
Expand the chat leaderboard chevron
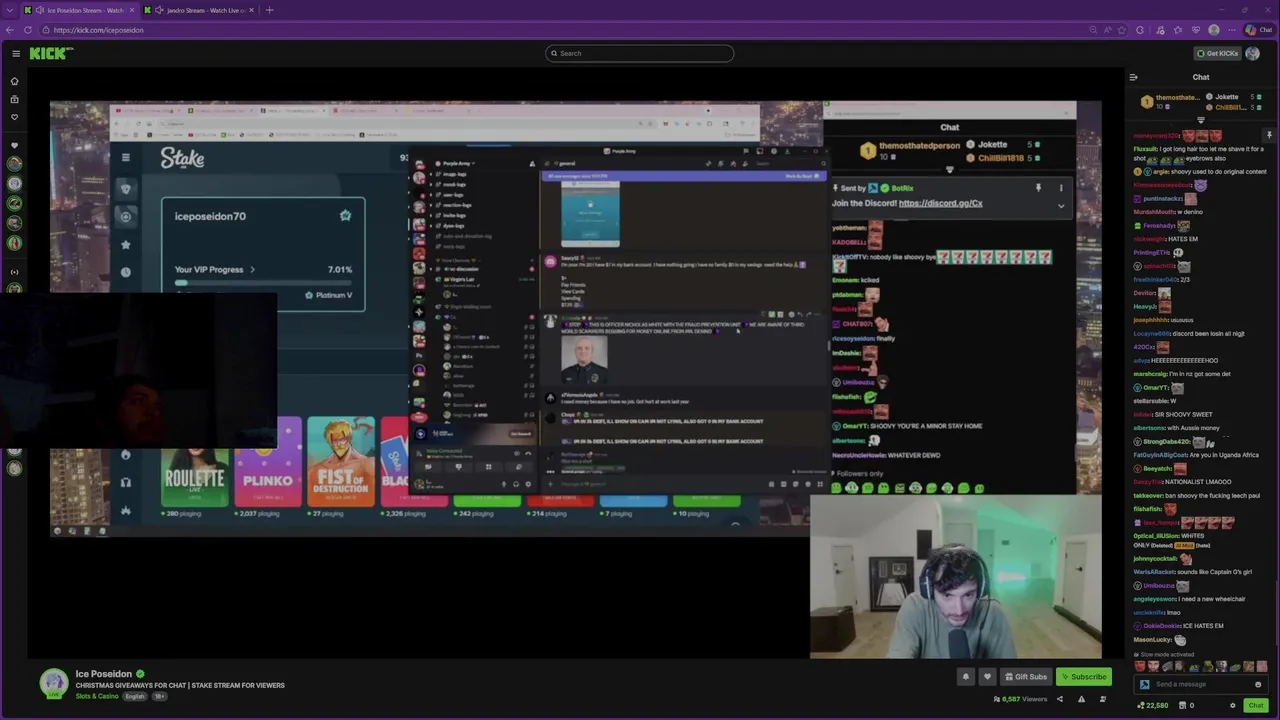click(1201, 120)
